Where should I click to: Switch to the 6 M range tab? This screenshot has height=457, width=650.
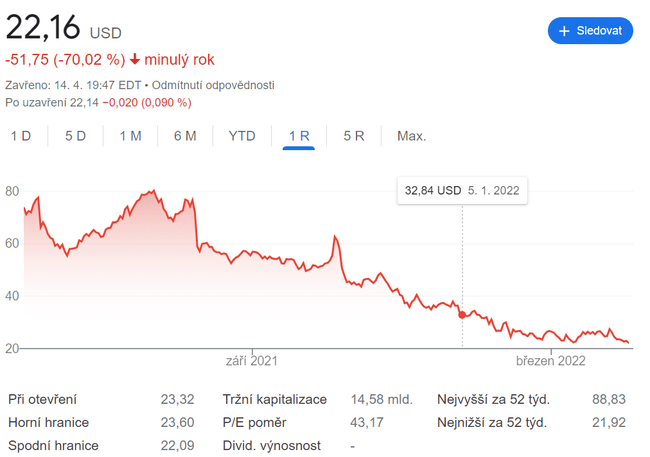[x=185, y=136]
